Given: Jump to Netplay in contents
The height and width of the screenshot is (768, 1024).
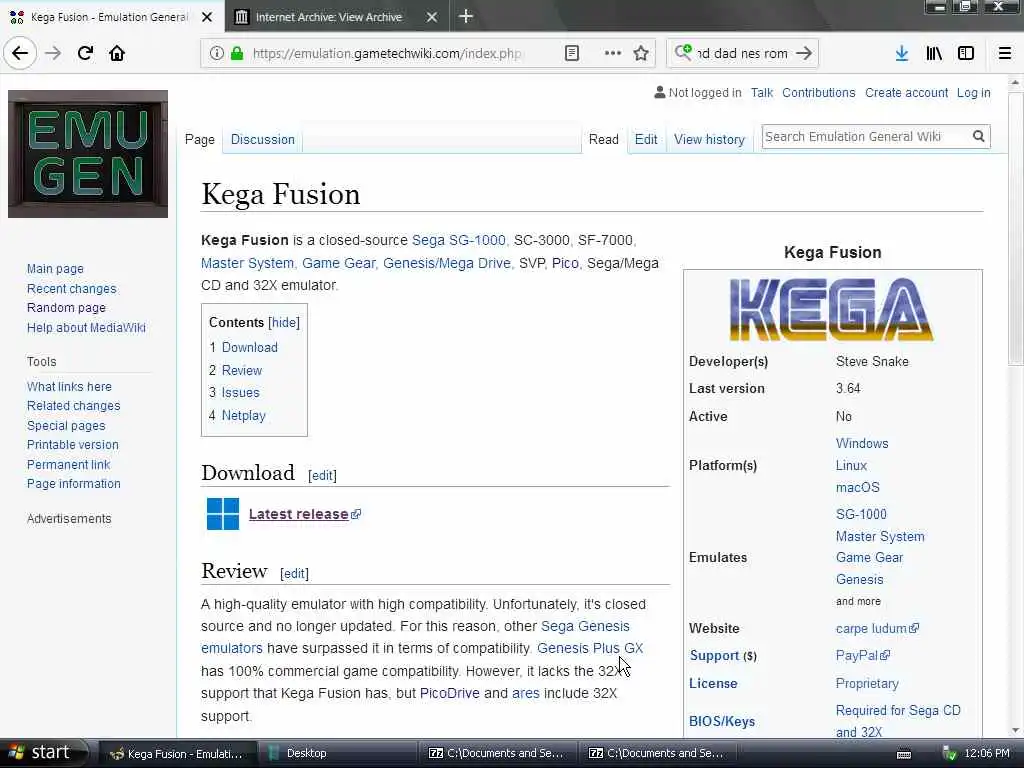Looking at the screenshot, I should point(244,415).
